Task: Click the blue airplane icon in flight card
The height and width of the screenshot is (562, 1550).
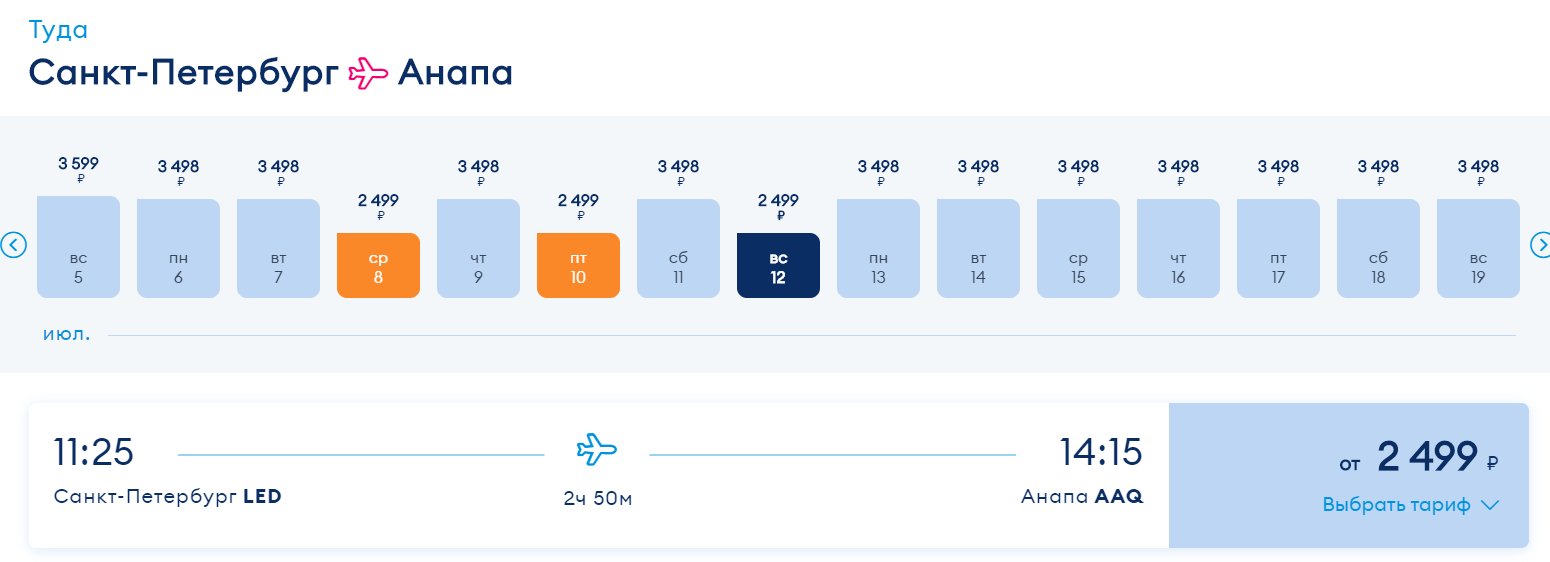Action: [x=597, y=450]
